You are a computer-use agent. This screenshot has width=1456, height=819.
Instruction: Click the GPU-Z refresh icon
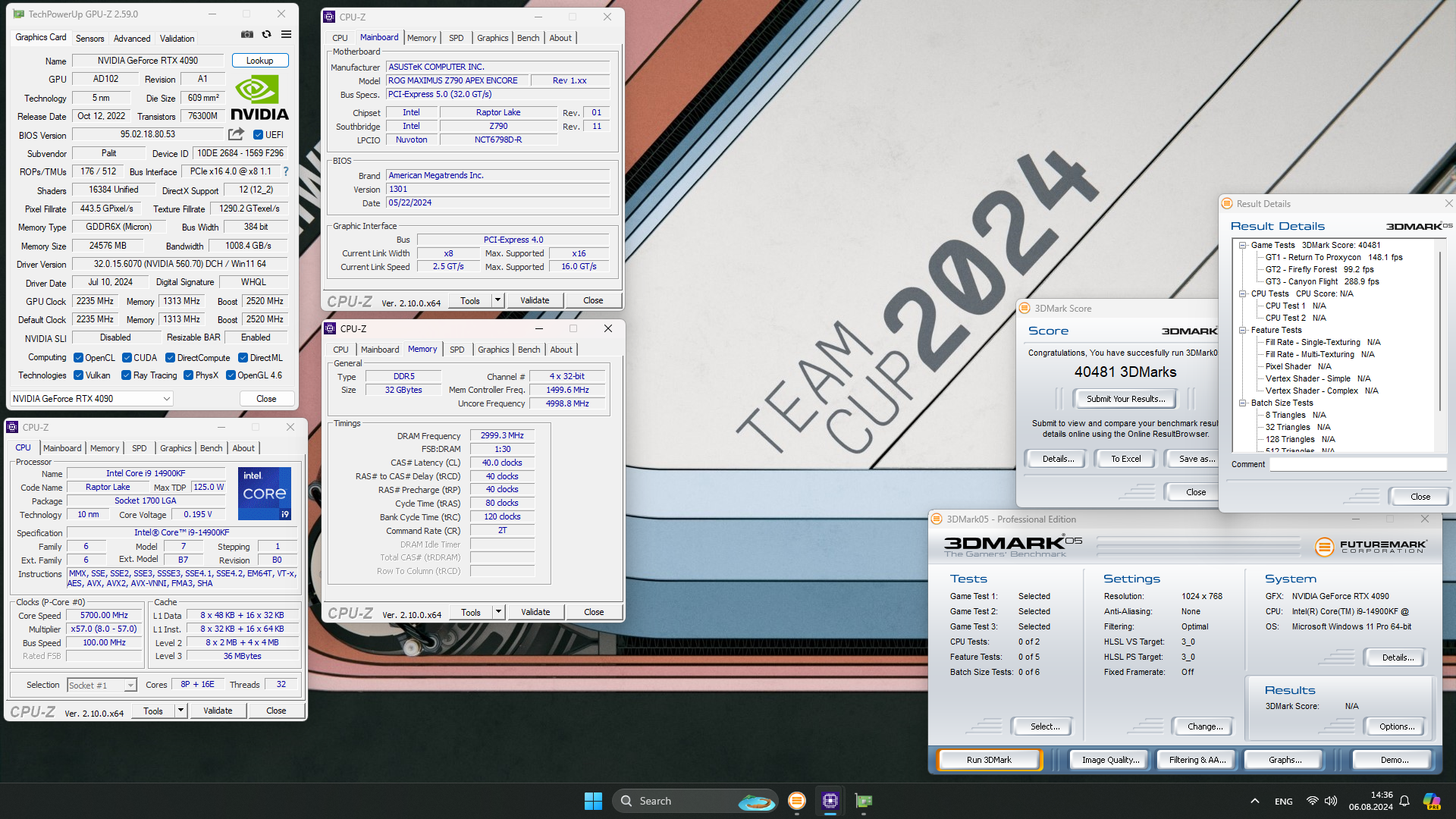click(267, 35)
